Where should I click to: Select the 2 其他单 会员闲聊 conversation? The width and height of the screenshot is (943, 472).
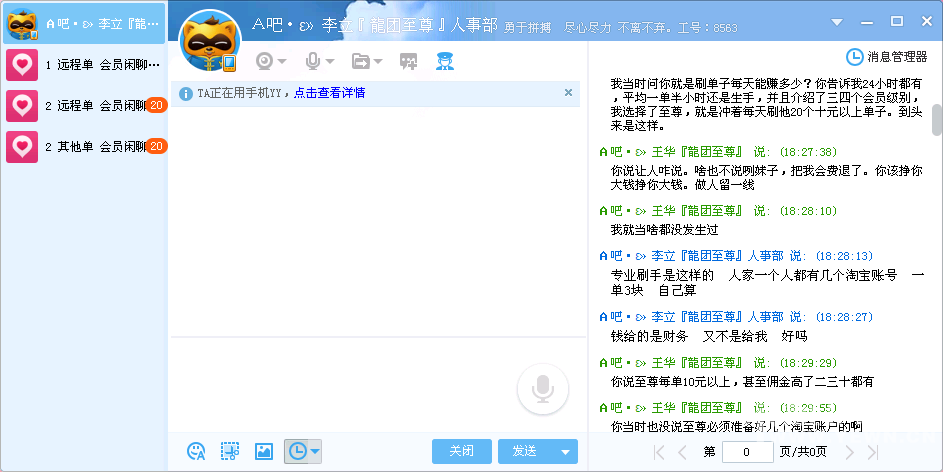(84, 146)
